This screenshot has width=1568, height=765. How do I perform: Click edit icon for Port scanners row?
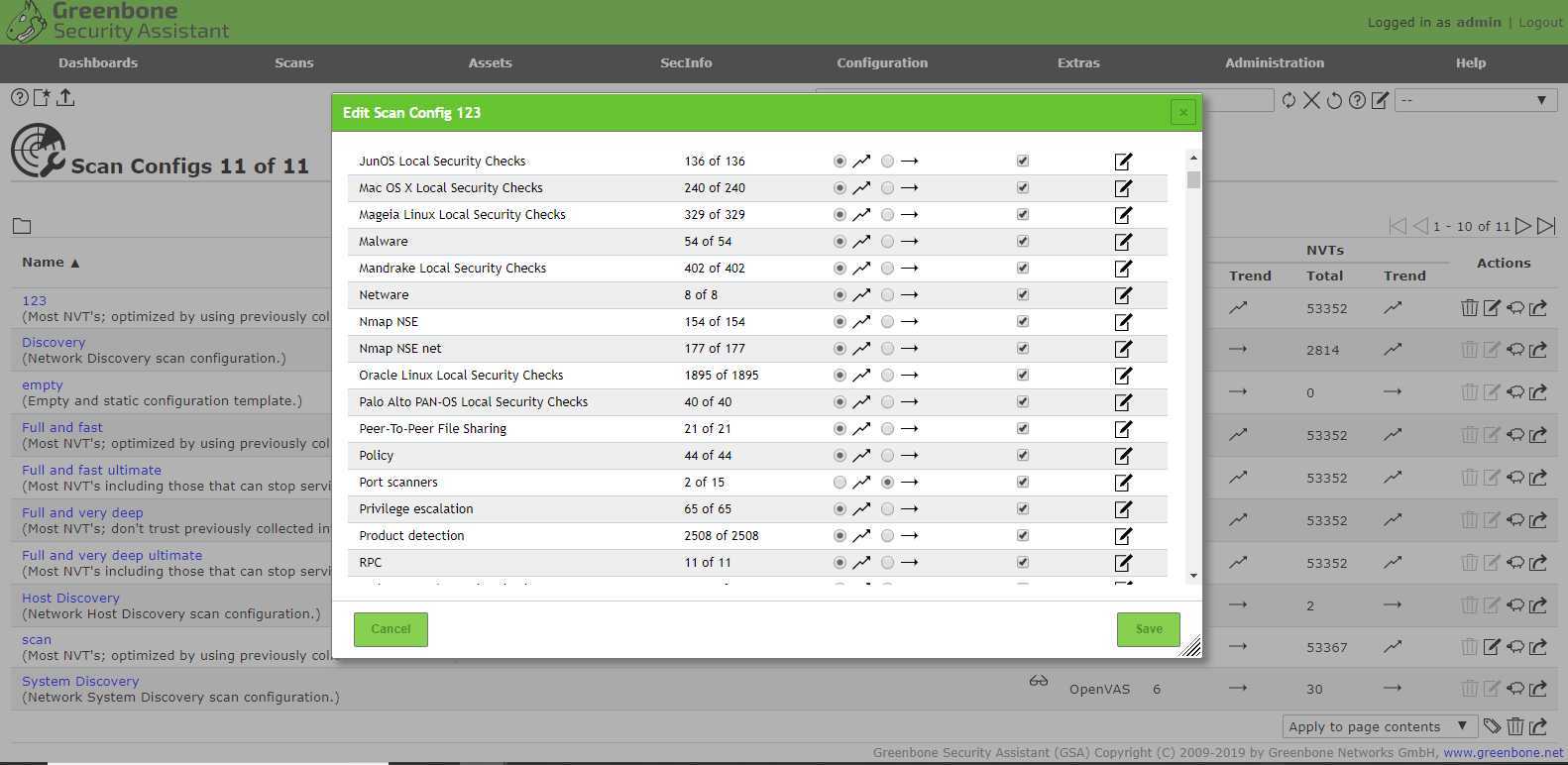(x=1123, y=483)
